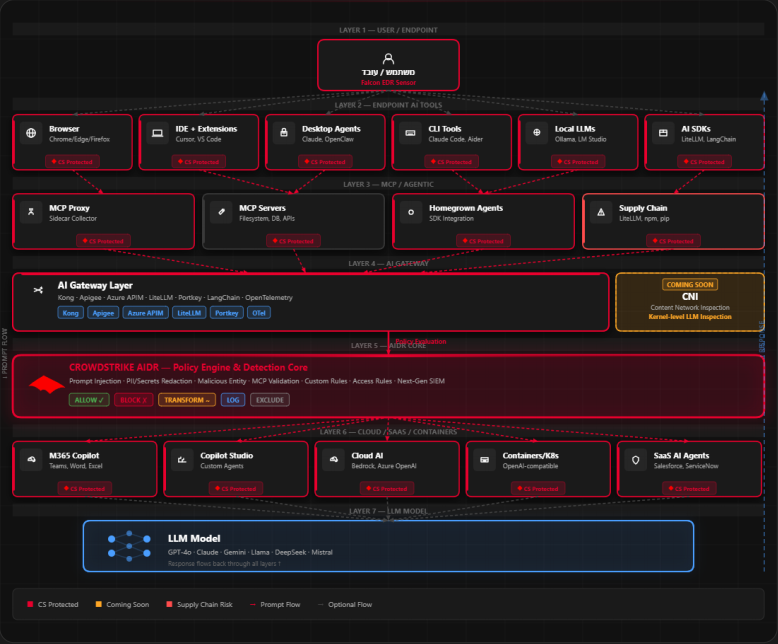Click 'Kernel-level LLM Inspection' text
Image resolution: width=778 pixels, height=644 pixels.
[690, 317]
